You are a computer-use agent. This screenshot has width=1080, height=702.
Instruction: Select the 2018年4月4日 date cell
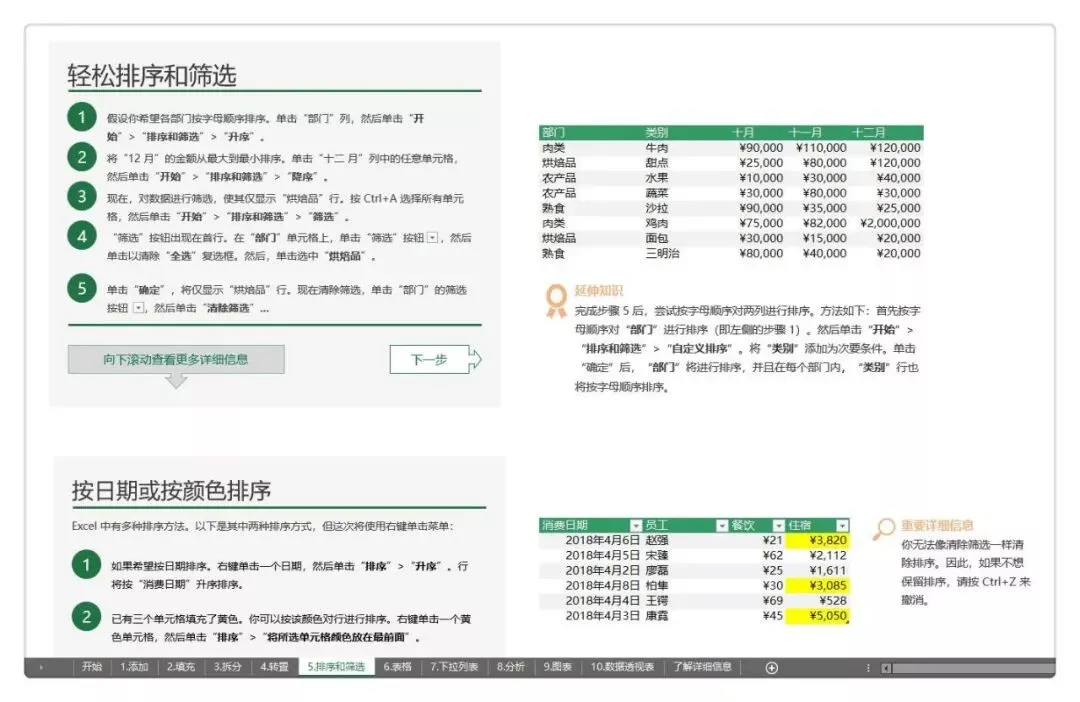[591, 601]
